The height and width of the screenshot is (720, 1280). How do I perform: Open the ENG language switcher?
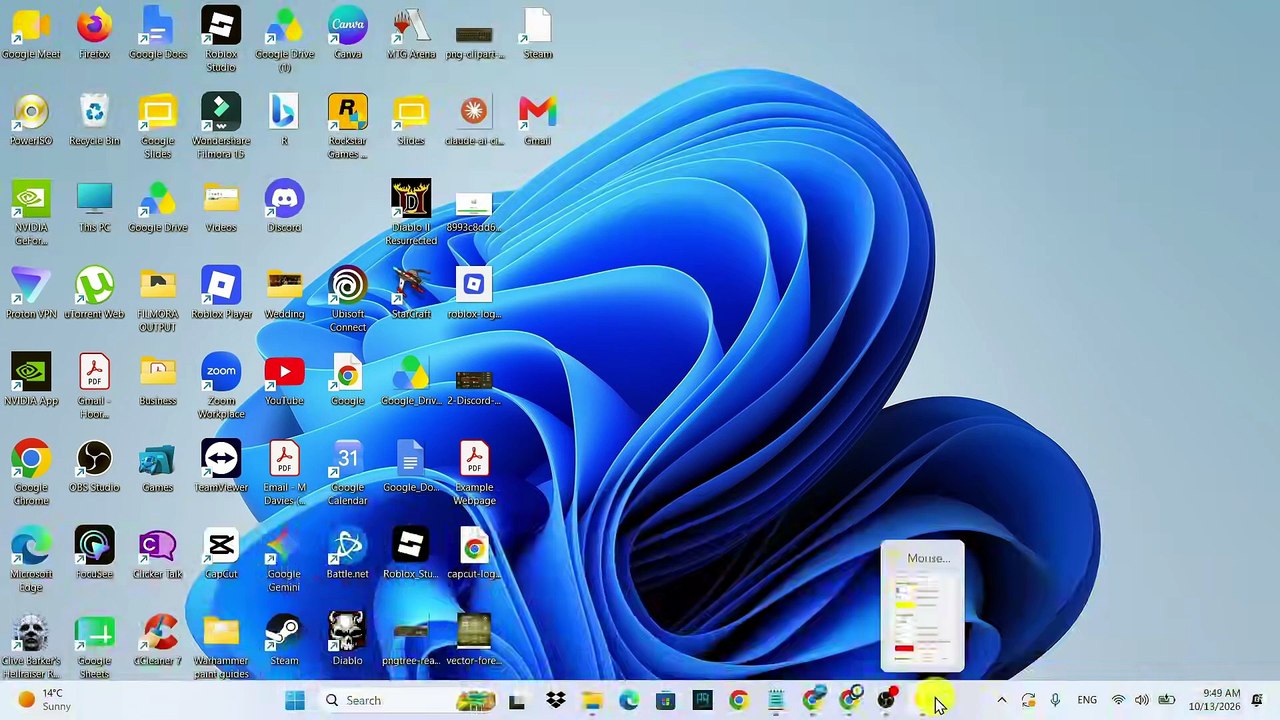click(x=1087, y=700)
